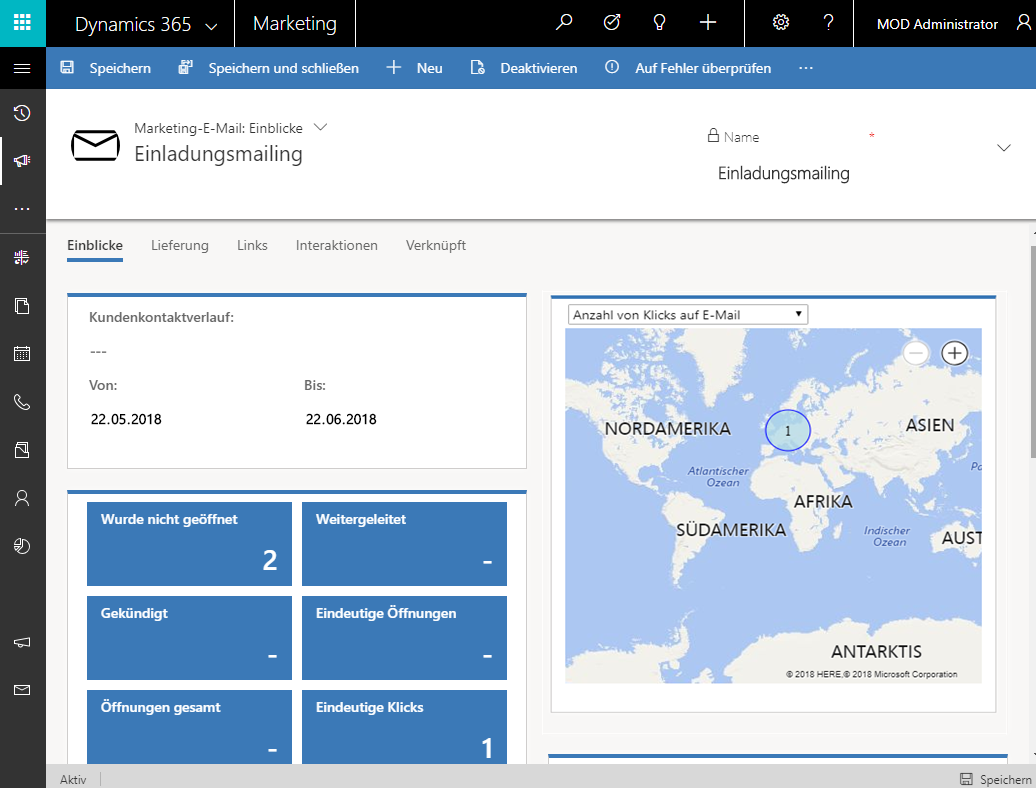Click the Wurde nicht geöffnet tile
This screenshot has width=1036, height=788.
(x=190, y=544)
